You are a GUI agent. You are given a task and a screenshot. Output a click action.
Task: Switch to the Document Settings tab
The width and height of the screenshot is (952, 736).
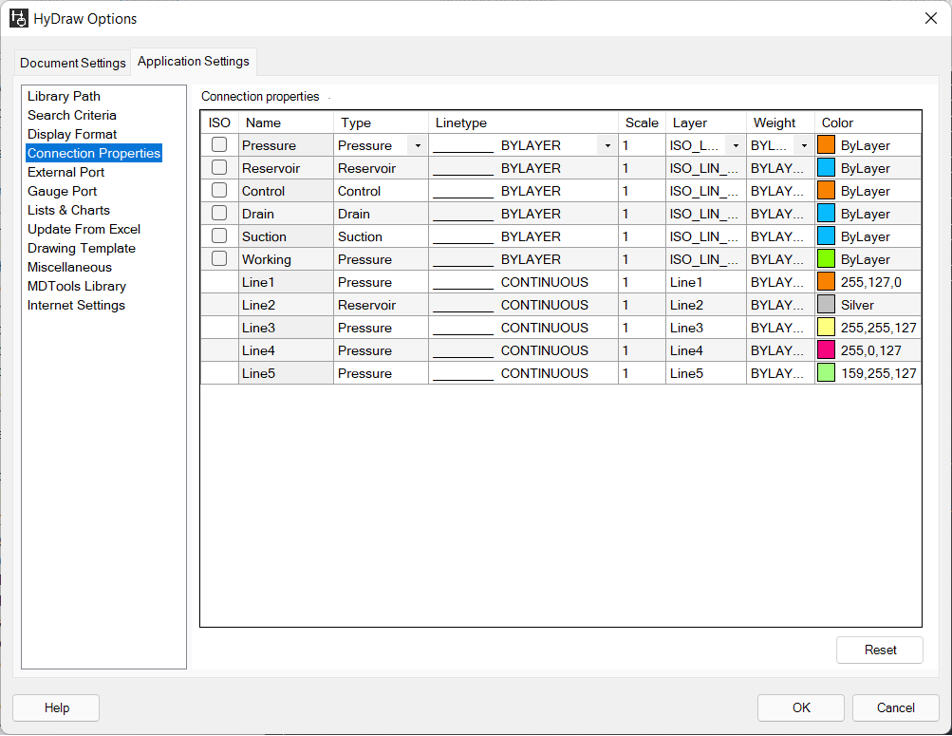(72, 63)
